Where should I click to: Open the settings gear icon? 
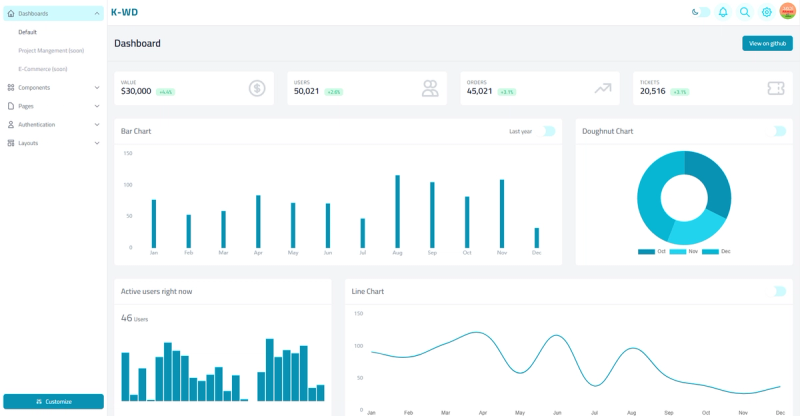[766, 12]
